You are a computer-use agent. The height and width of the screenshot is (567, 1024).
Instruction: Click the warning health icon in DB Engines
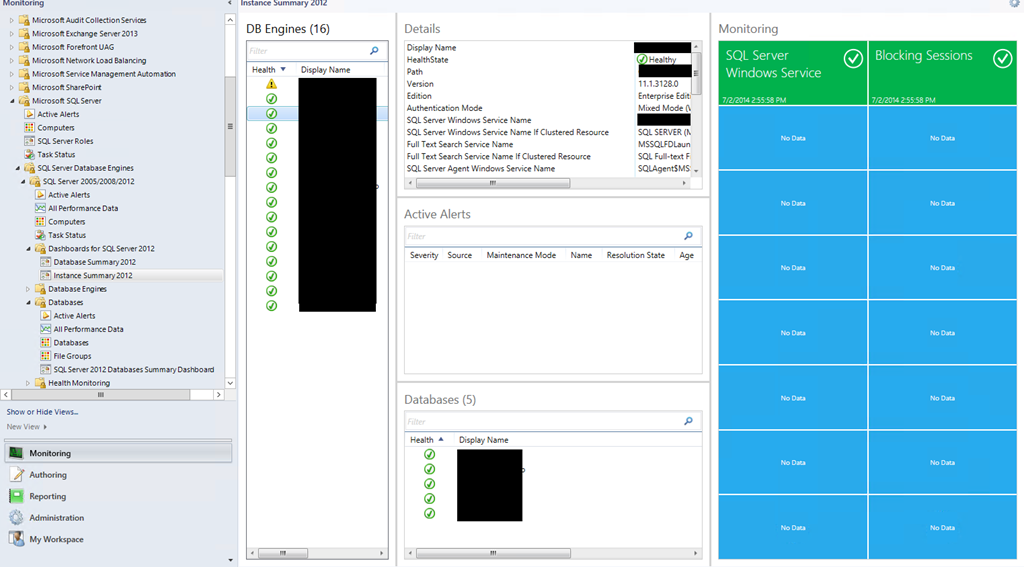point(271,85)
